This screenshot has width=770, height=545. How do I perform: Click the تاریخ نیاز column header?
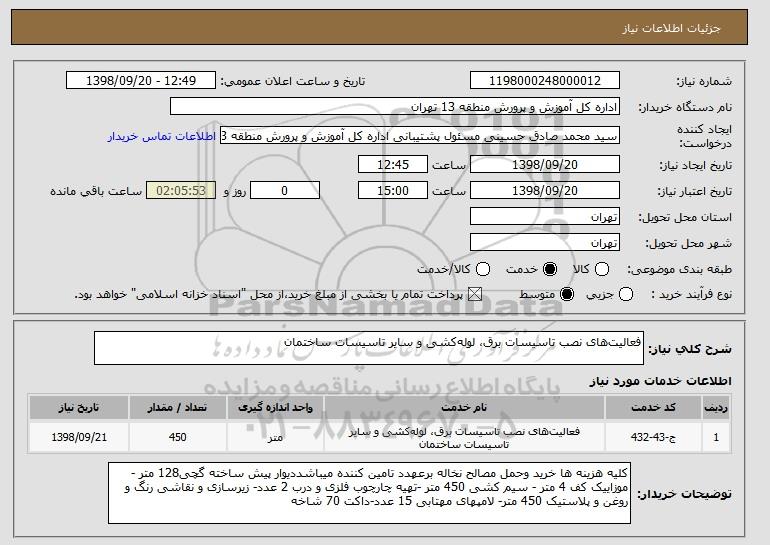79,408
